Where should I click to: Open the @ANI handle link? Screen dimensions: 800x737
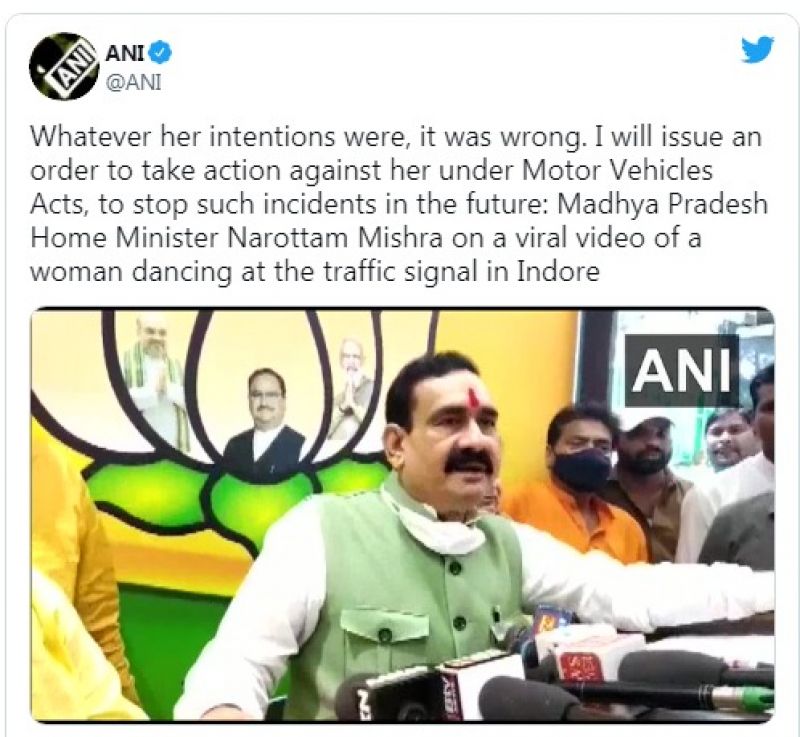pyautogui.click(x=133, y=82)
